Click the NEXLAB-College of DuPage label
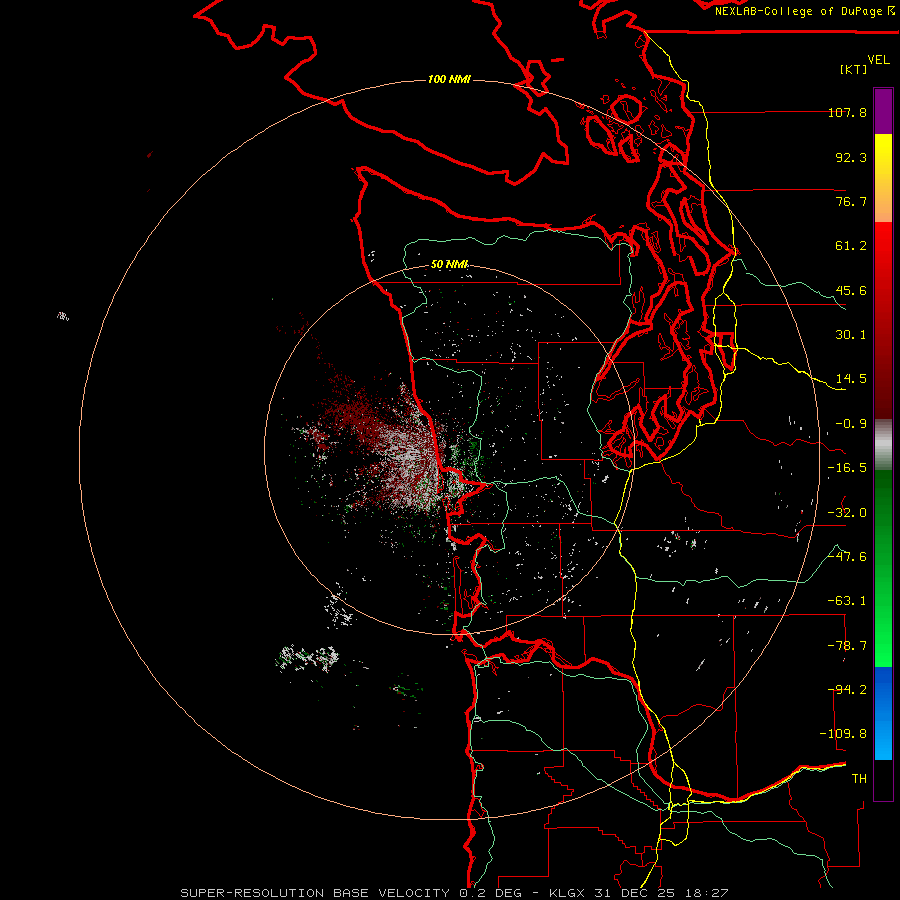This screenshot has height=900, width=900. [x=804, y=11]
